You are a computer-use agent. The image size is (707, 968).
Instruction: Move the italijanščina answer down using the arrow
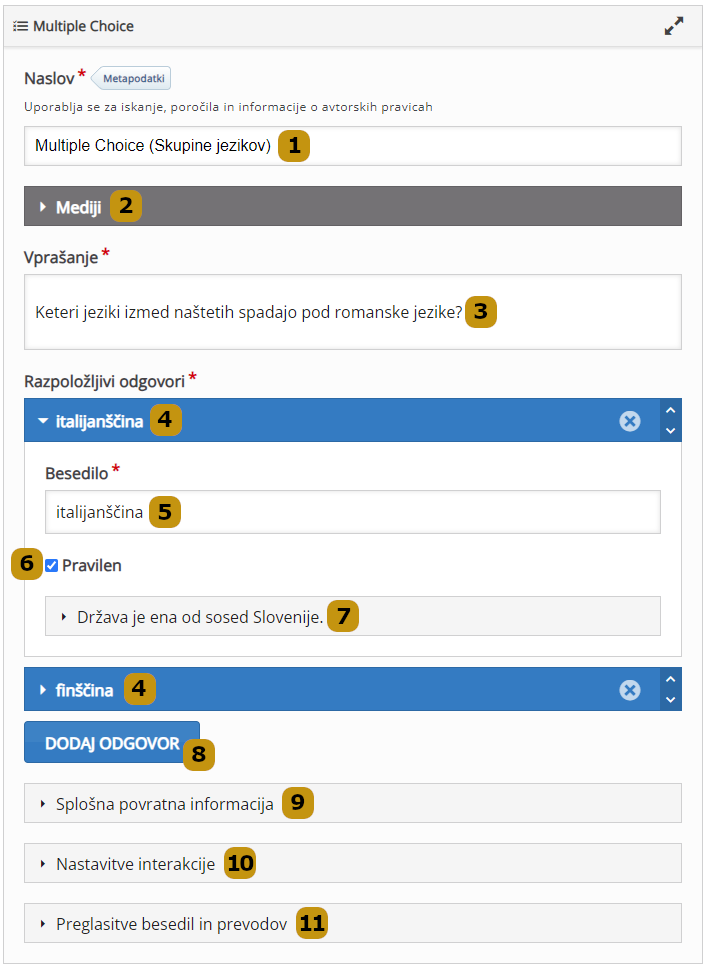pyautogui.click(x=672, y=430)
